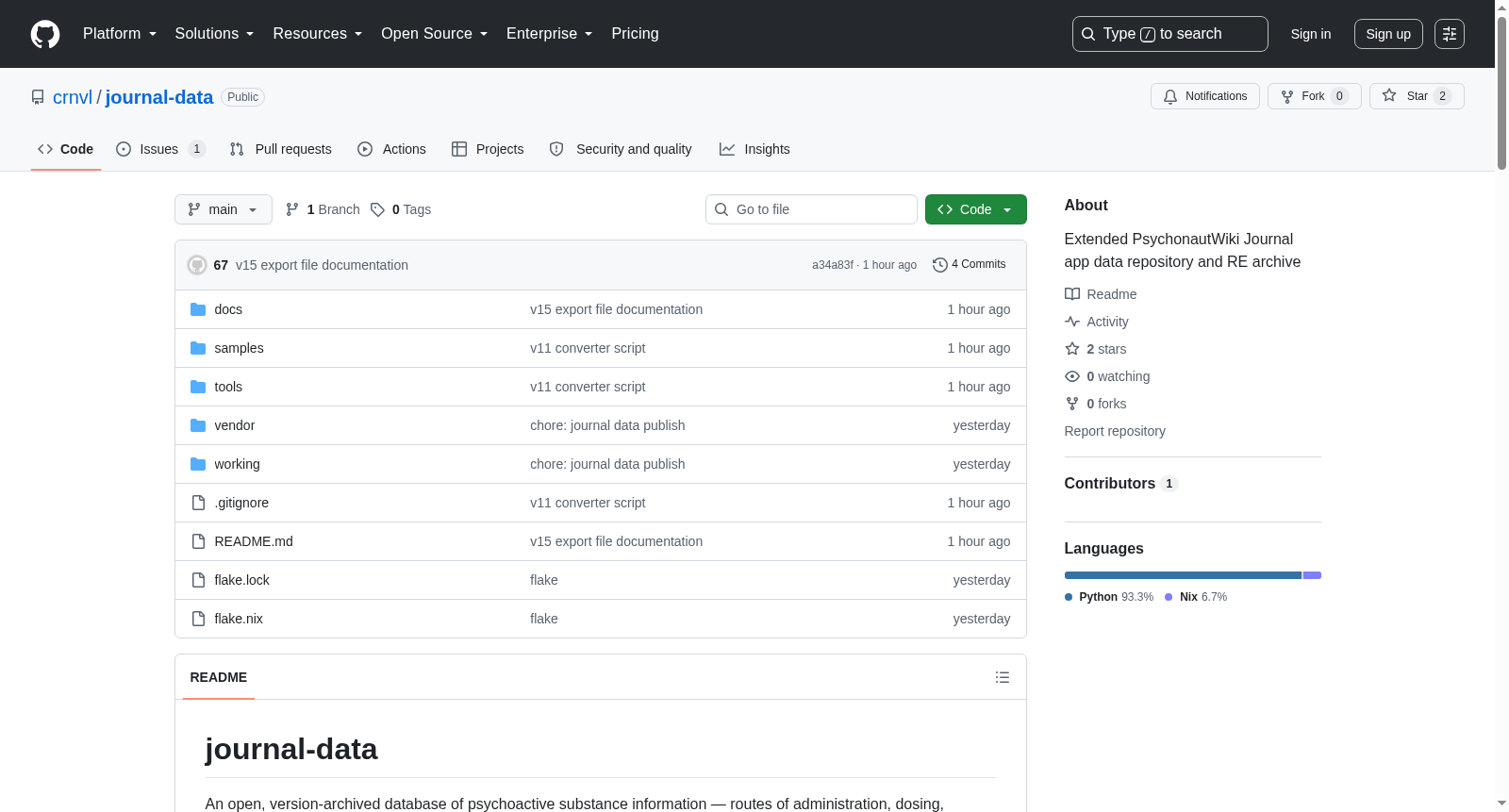Click the repository icon beside crnvl
The height and width of the screenshot is (812, 1509).
tap(38, 97)
